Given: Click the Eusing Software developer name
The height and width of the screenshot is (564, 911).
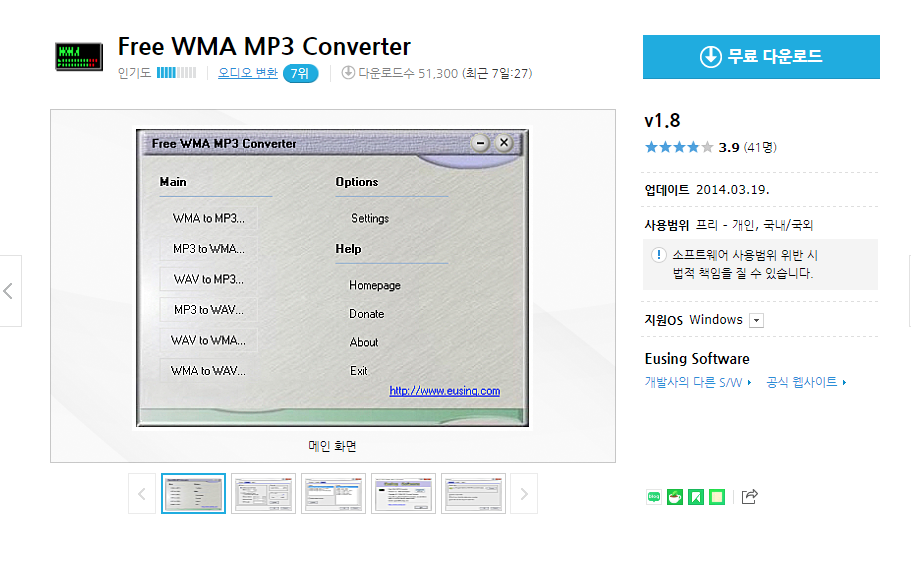Looking at the screenshot, I should (x=697, y=359).
